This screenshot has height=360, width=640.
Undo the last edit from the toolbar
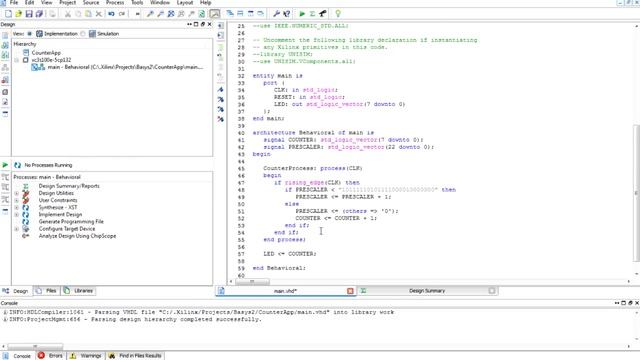click(111, 14)
